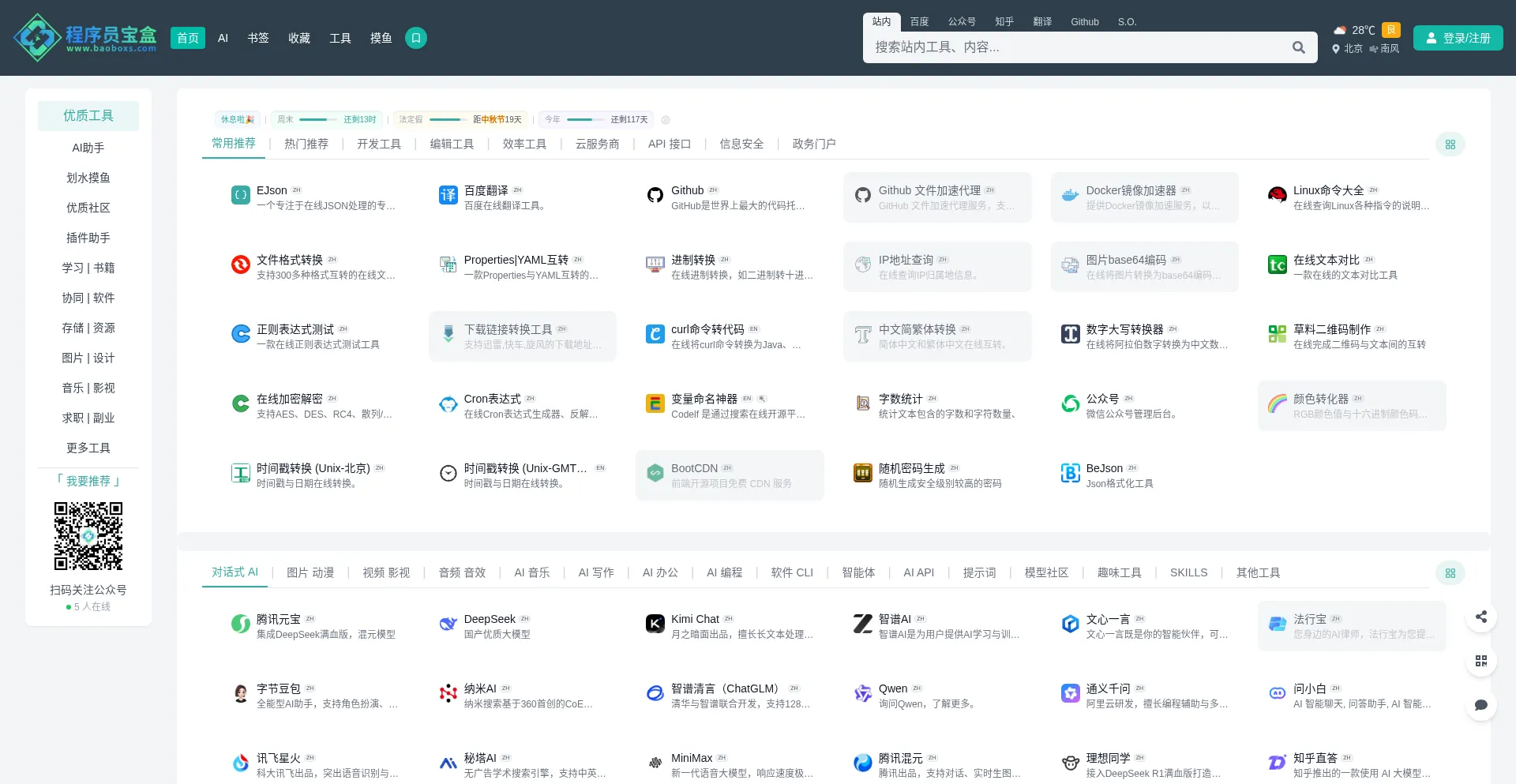Click the share floating button
Screen dimensions: 1516x784
tap(1481, 617)
